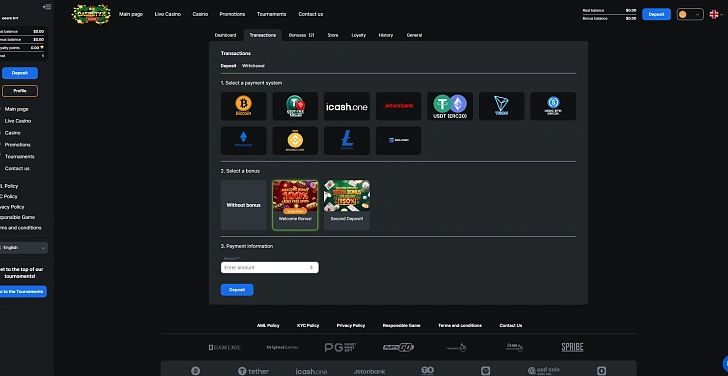Open Tournaments in top navigation

click(272, 14)
